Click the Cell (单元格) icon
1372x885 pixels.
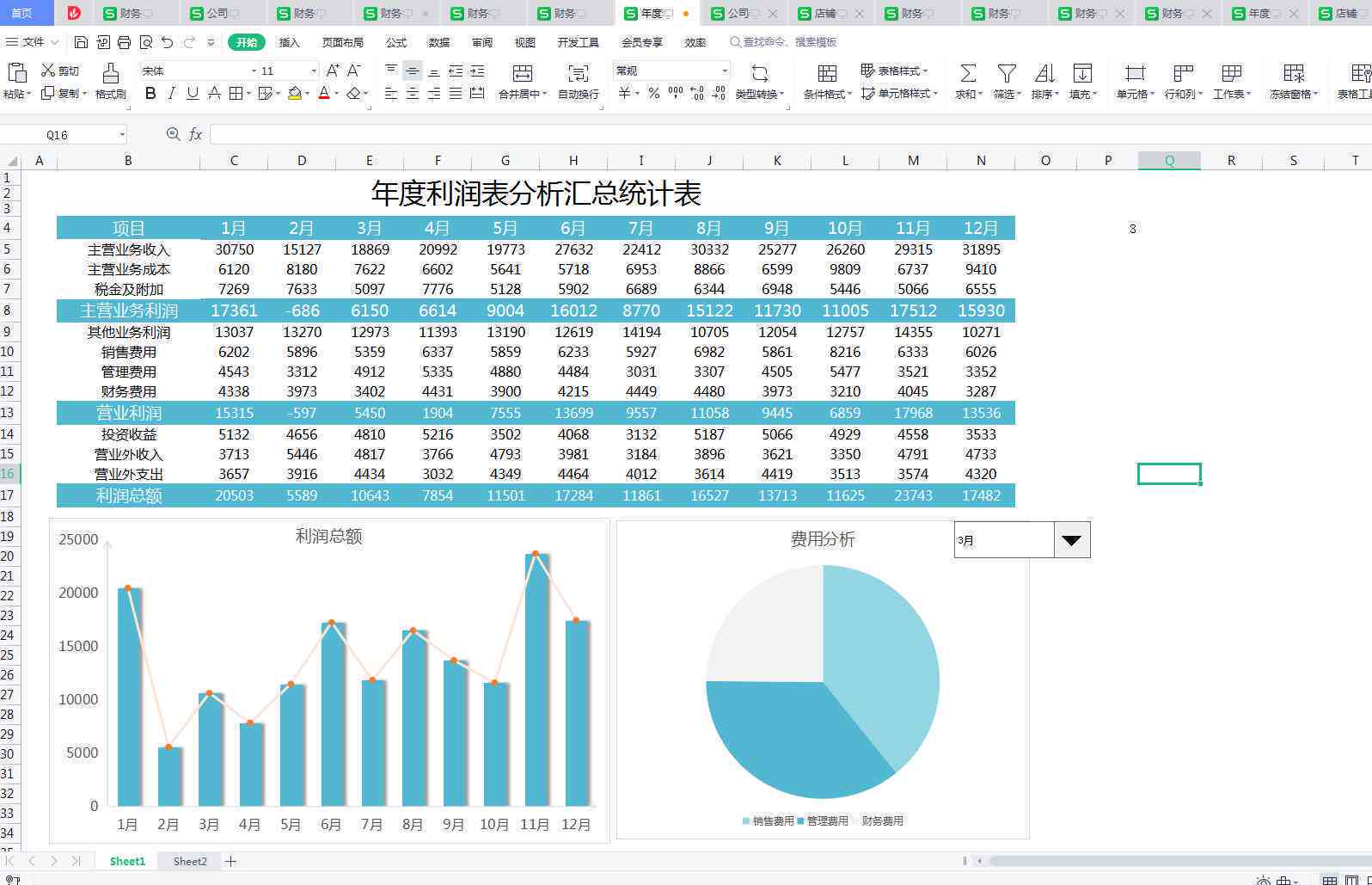coord(1135,74)
